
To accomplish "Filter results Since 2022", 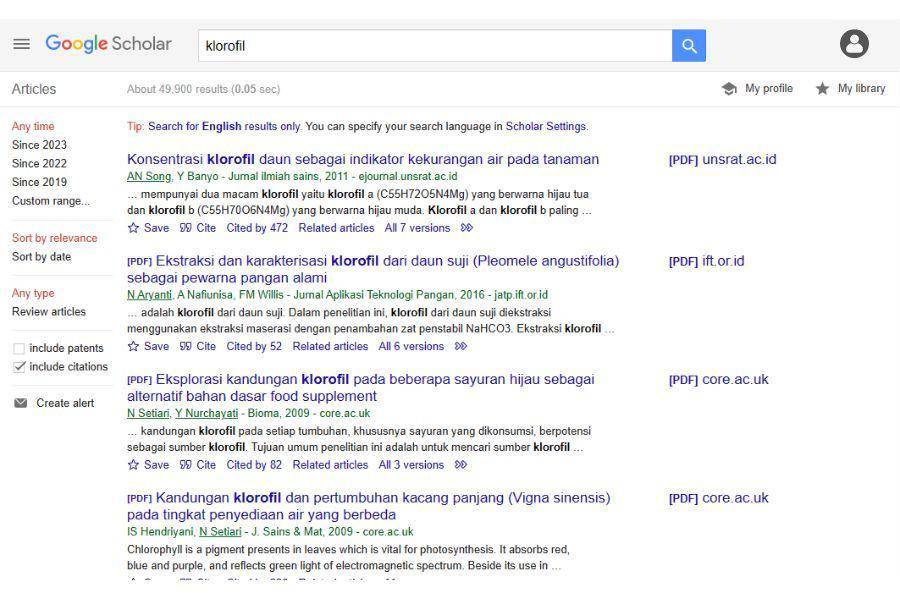I will [39, 163].
